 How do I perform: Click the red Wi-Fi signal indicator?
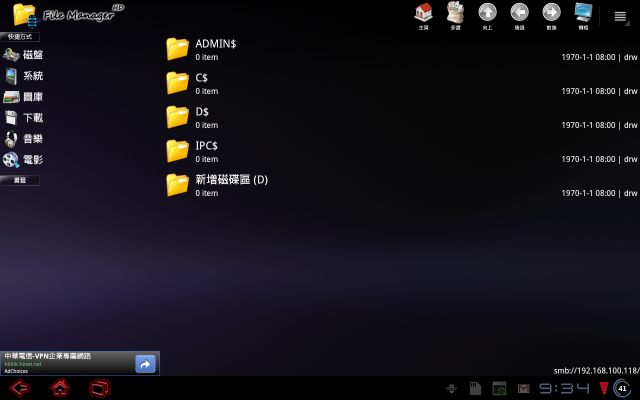click(604, 388)
